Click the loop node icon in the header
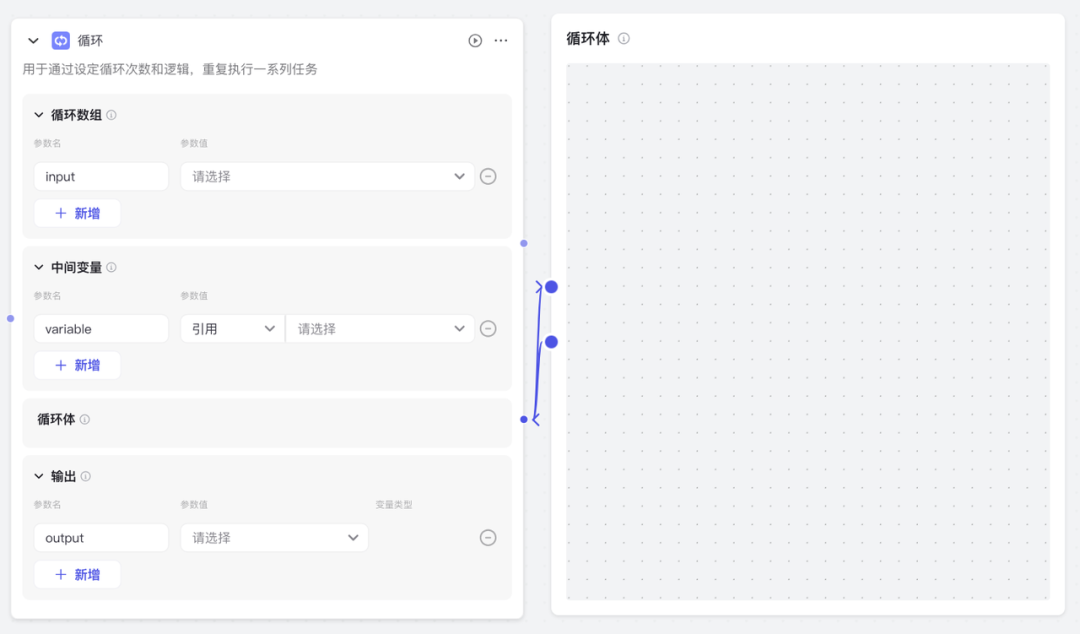1080x634 pixels. coord(60,40)
